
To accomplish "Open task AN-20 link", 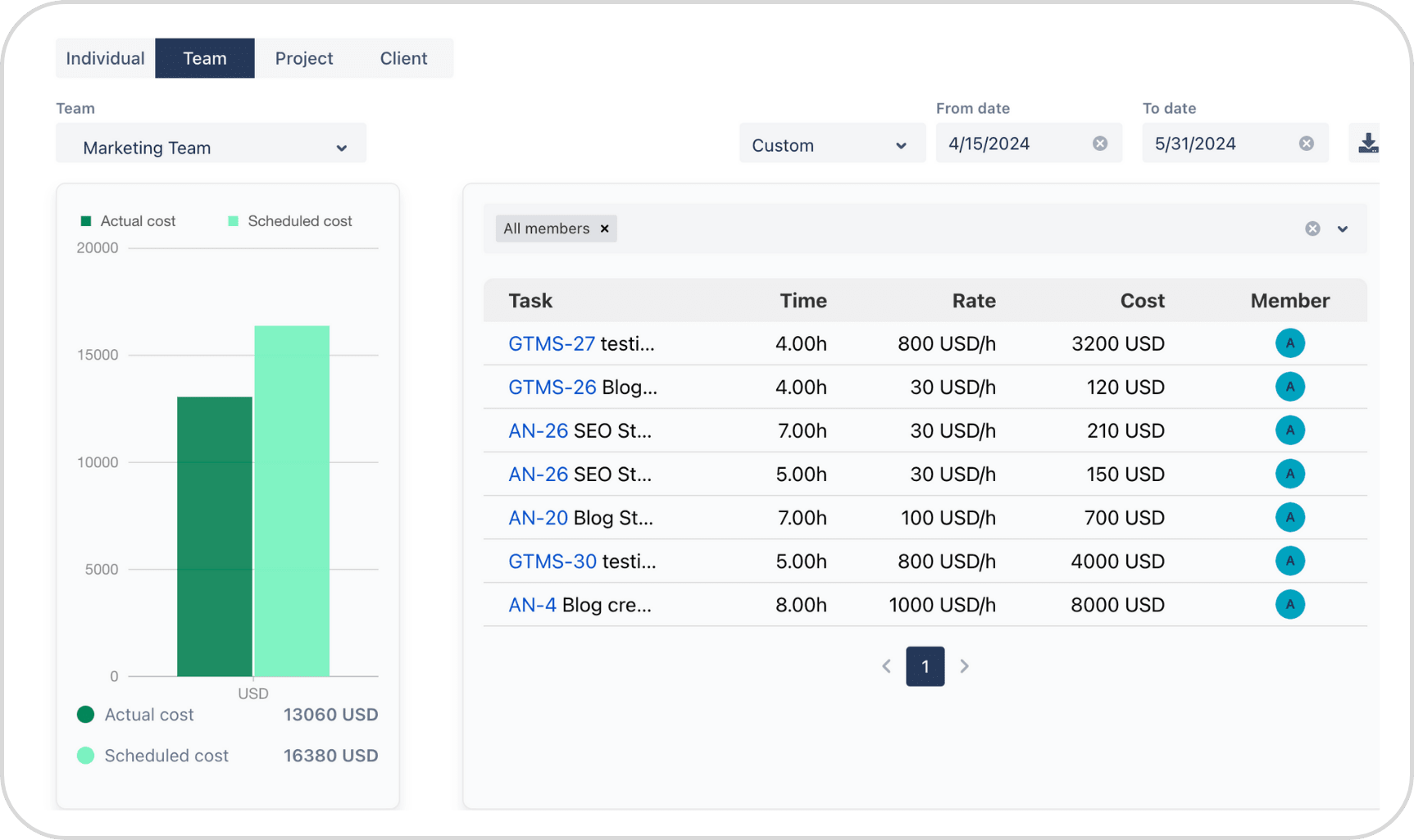I will click(538, 517).
